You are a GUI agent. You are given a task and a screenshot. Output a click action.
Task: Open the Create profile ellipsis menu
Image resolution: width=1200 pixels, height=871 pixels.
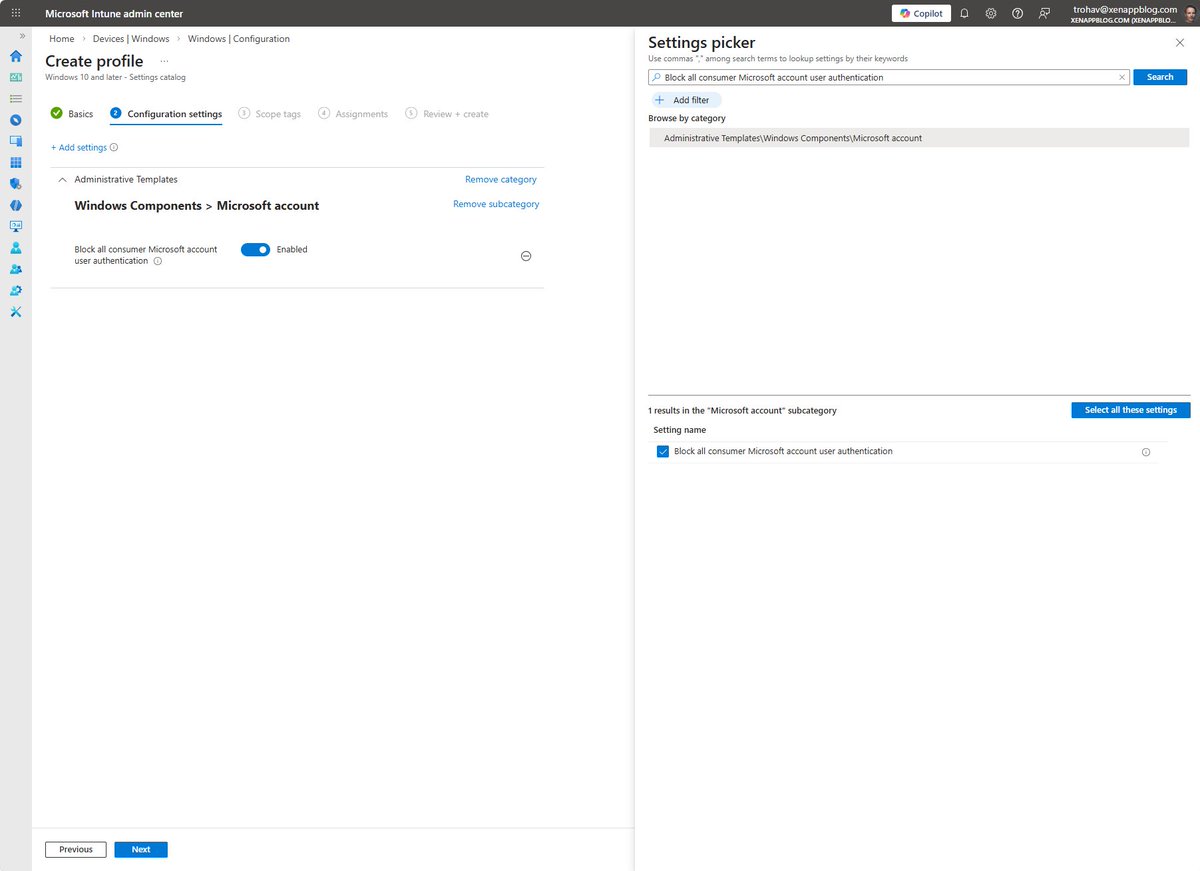165,62
